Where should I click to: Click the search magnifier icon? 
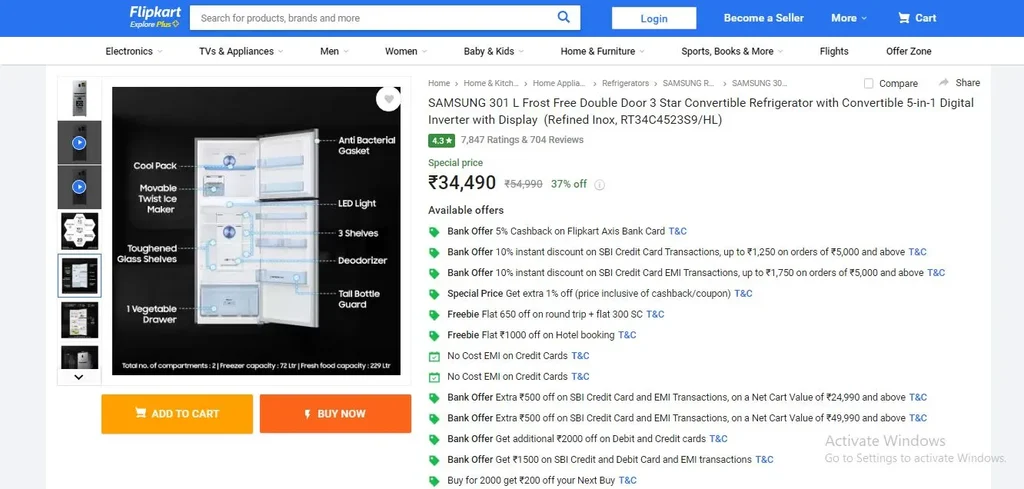[564, 18]
